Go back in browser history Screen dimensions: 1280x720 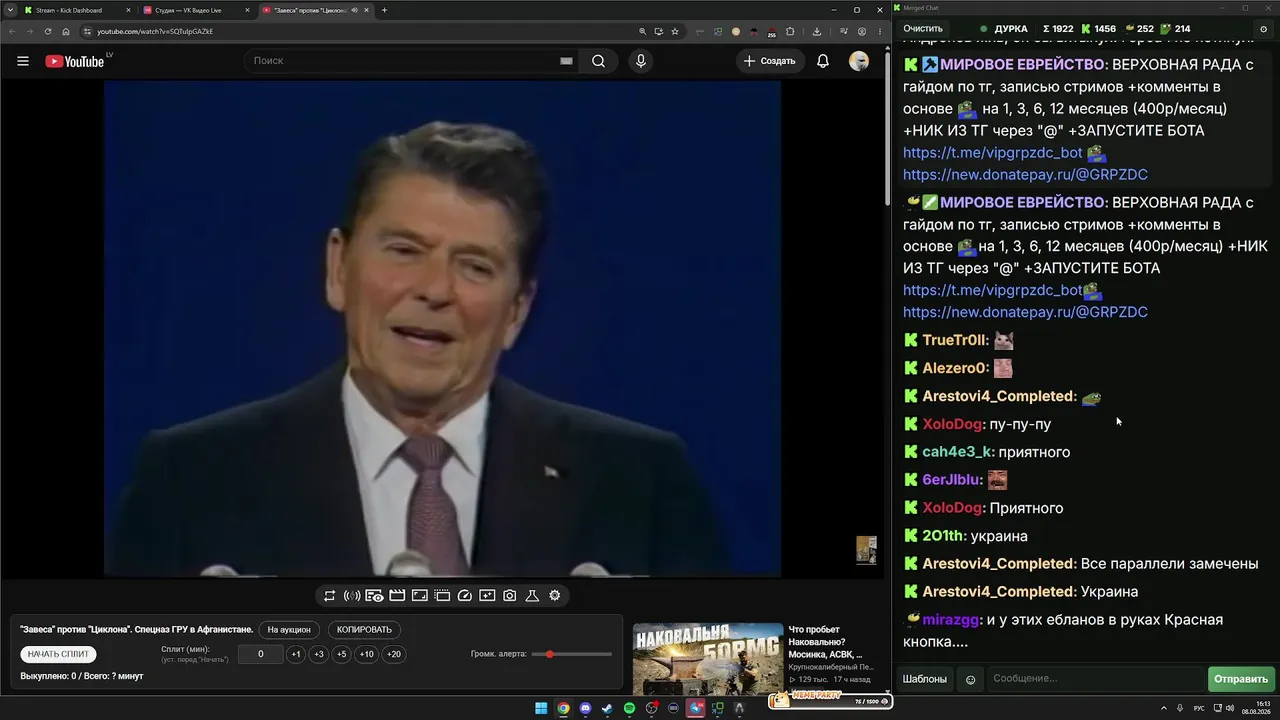12,31
